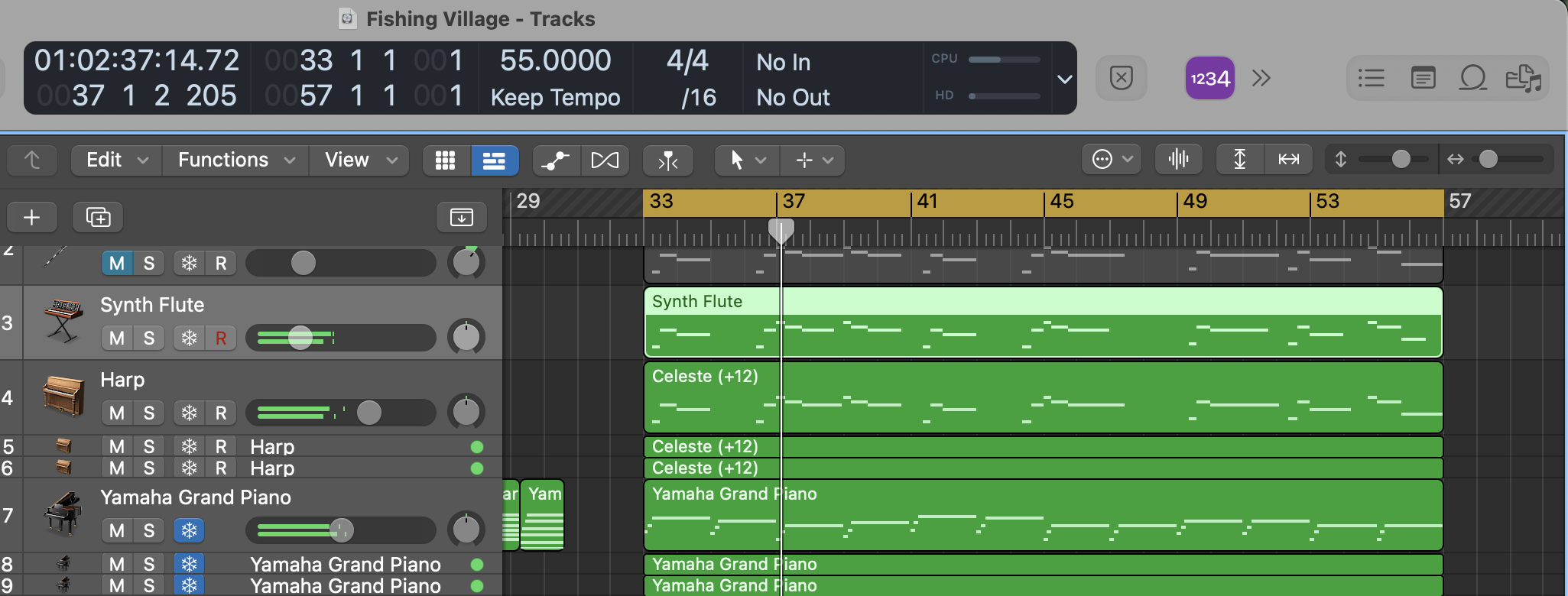Open the List Editors icon
1568x596 pixels.
[1371, 78]
